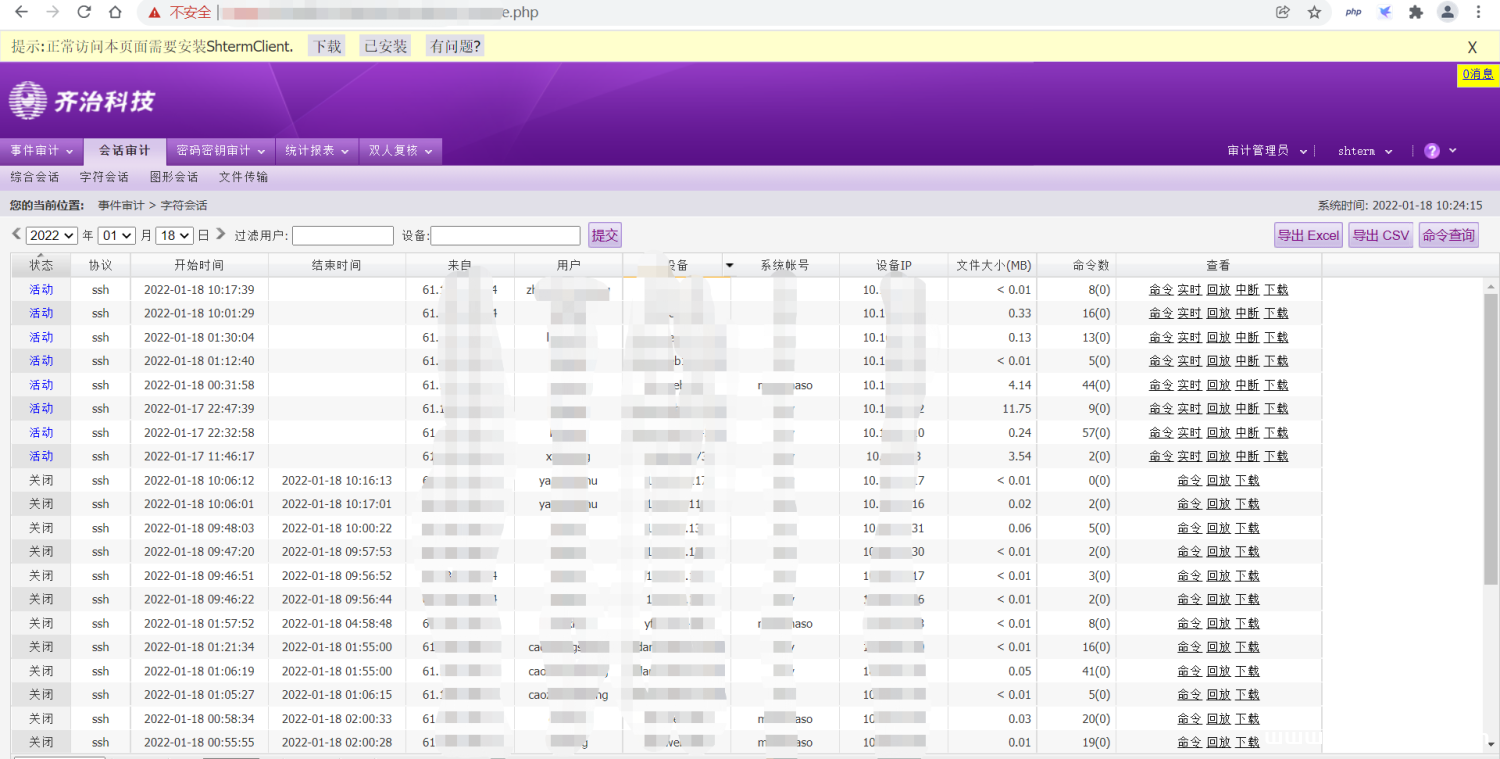The height and width of the screenshot is (759, 1500).
Task: Open the browser extensions puzzle icon
Action: (x=1415, y=12)
